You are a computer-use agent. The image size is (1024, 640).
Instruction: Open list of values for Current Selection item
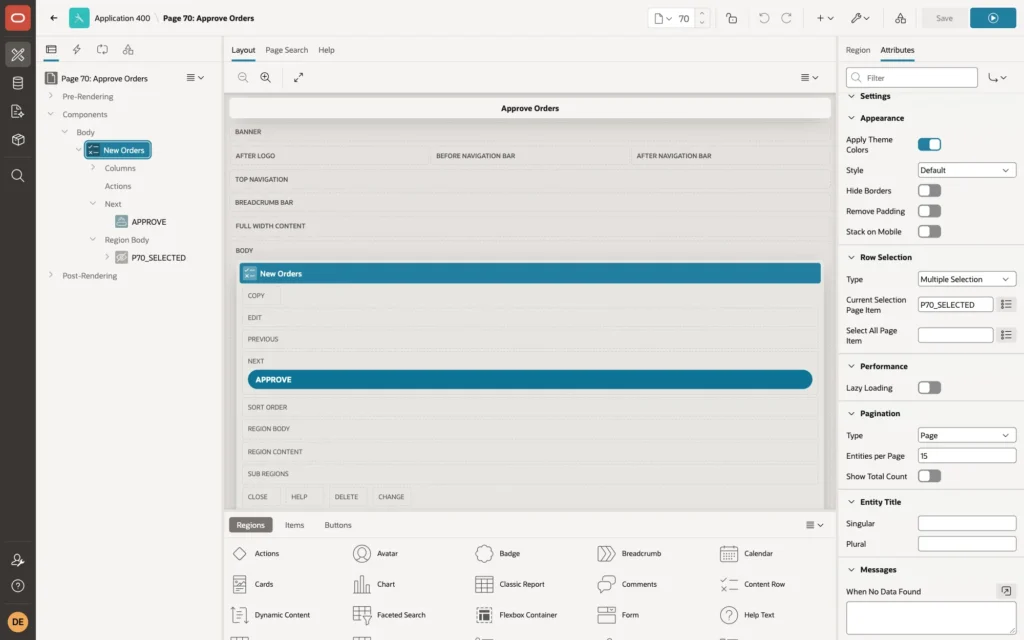(1006, 304)
